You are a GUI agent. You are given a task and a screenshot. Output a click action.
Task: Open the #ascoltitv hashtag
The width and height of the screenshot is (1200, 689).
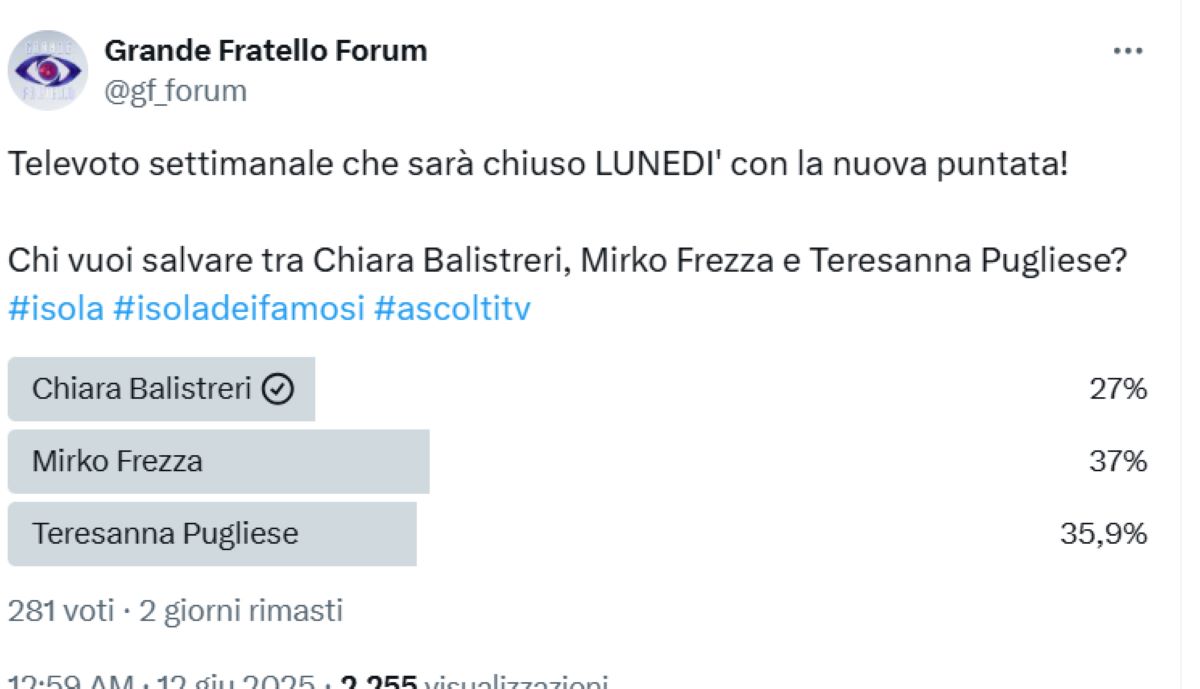coord(452,309)
